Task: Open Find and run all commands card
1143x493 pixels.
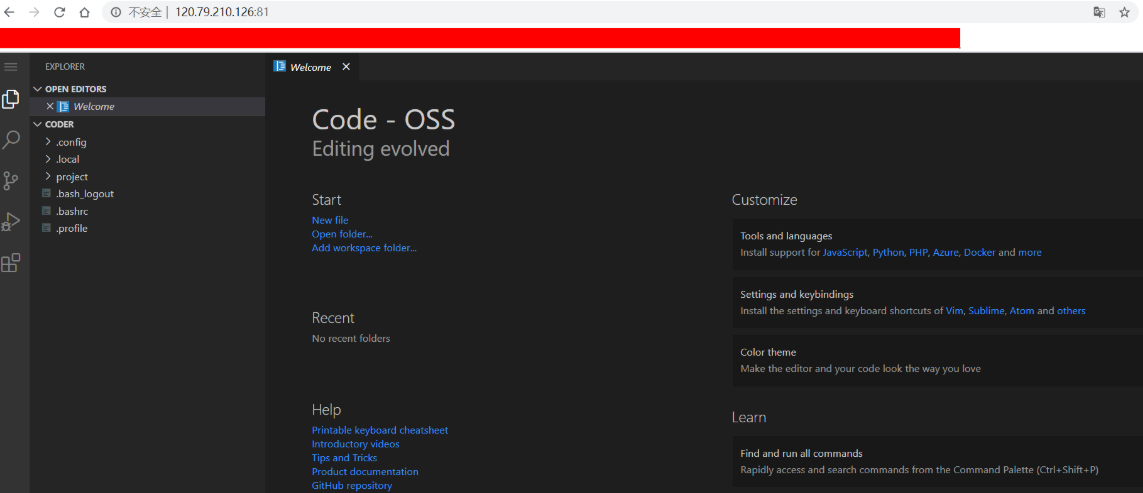Action: pos(937,462)
